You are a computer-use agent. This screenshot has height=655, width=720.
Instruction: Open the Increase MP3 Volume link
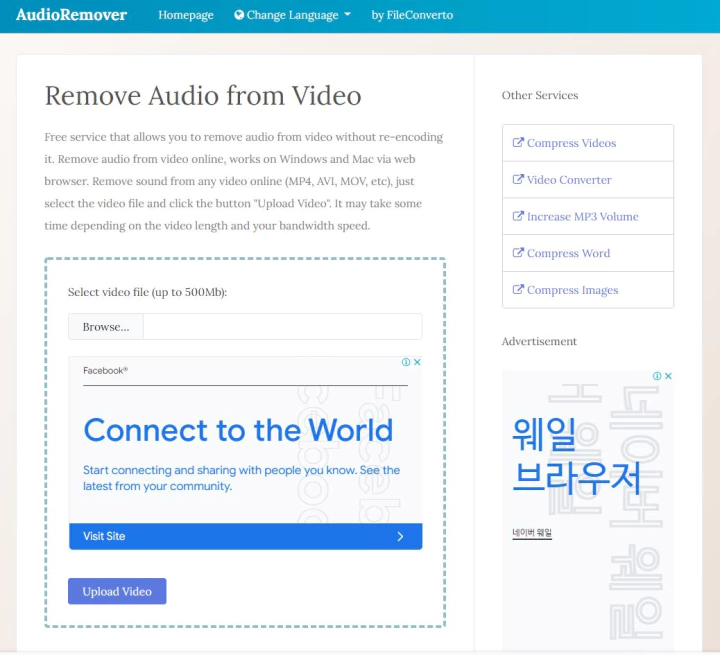[x=583, y=217]
